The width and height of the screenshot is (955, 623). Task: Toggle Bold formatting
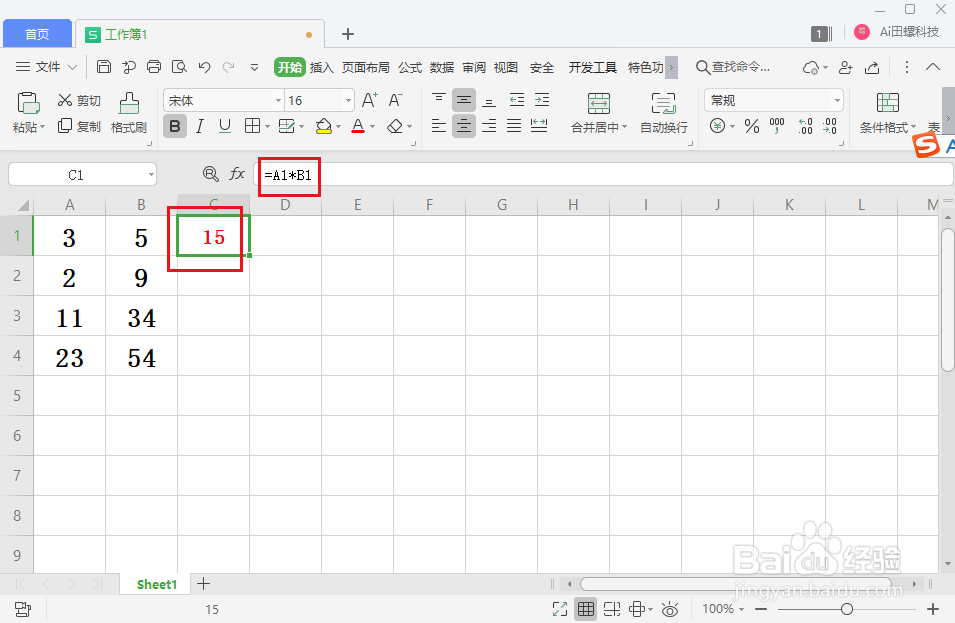tap(175, 126)
